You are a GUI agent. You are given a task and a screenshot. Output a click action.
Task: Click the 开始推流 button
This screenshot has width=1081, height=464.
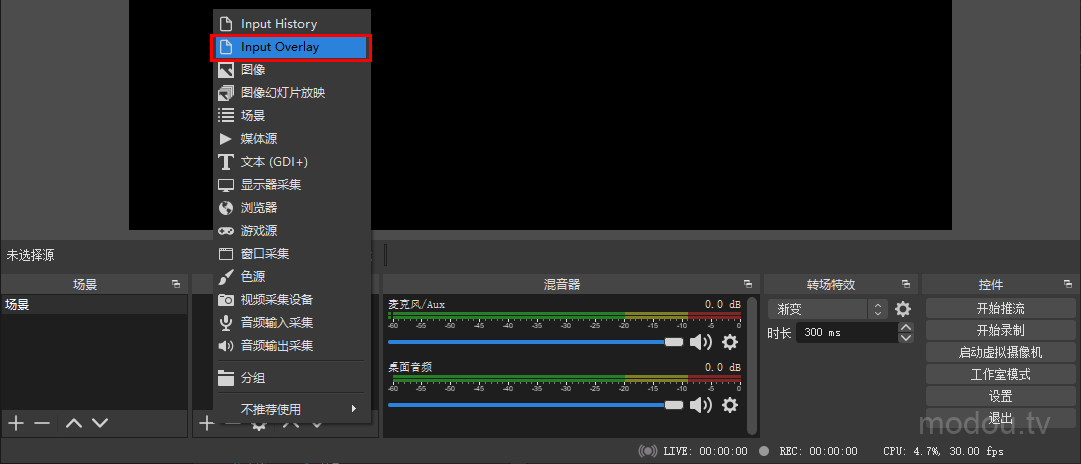(1000, 308)
